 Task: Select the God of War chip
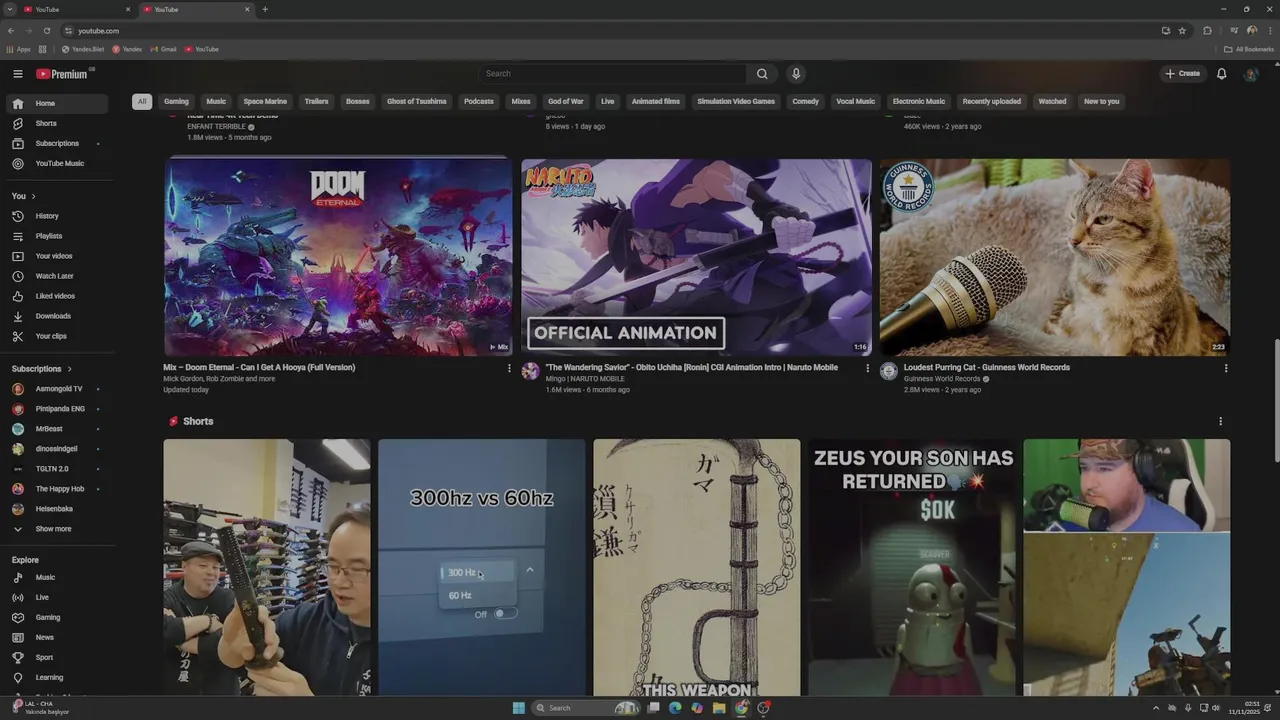click(x=565, y=101)
